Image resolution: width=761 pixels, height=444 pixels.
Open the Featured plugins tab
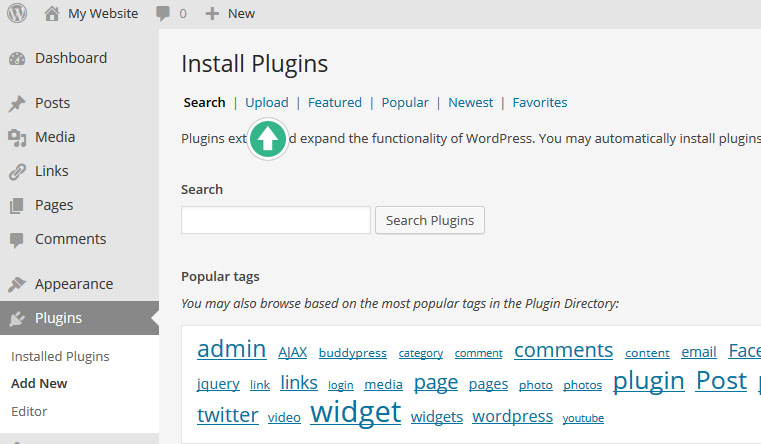[x=335, y=102]
